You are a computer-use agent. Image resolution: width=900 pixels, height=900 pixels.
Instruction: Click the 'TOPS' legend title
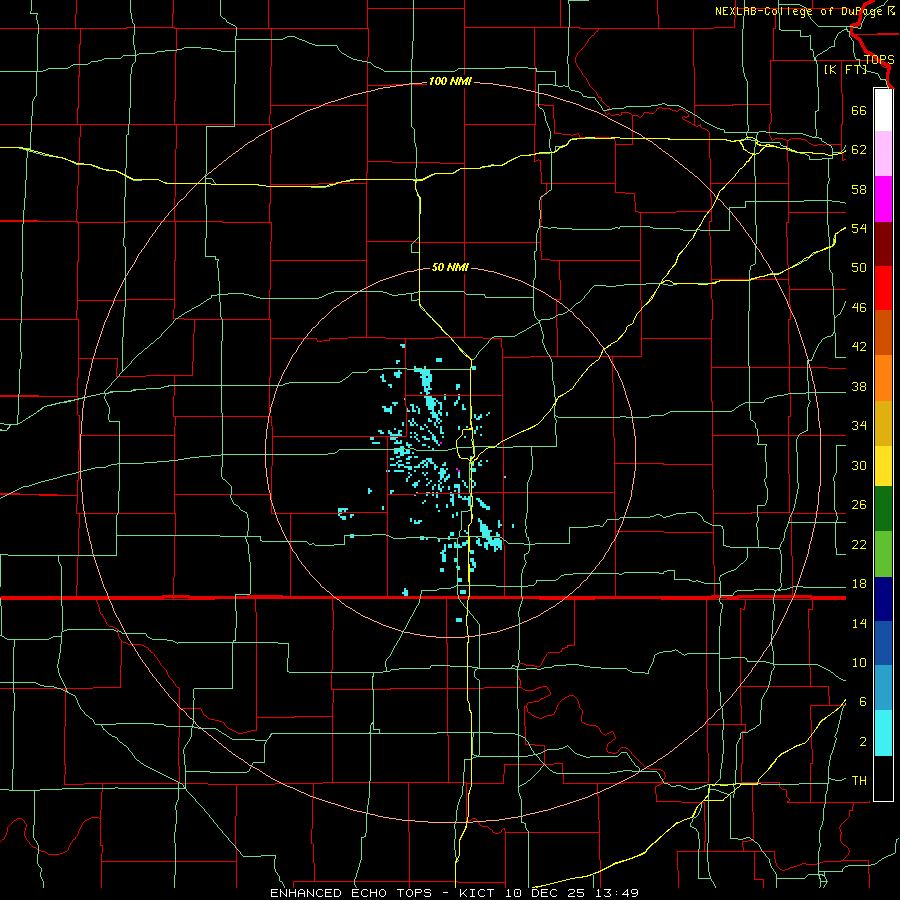tap(879, 59)
